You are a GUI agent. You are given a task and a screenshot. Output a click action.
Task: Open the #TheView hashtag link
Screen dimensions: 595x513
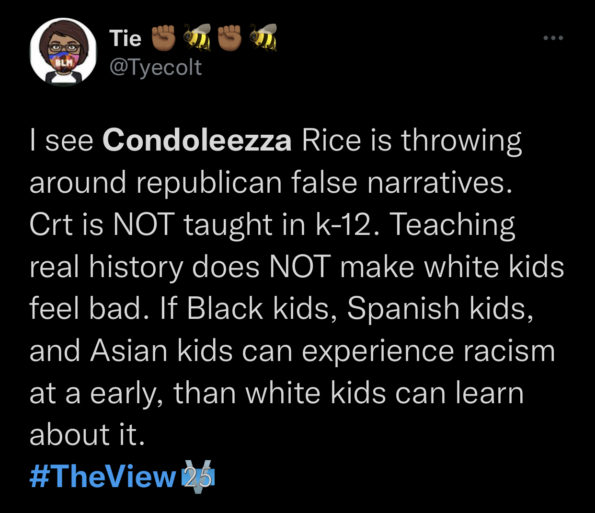pos(102,477)
